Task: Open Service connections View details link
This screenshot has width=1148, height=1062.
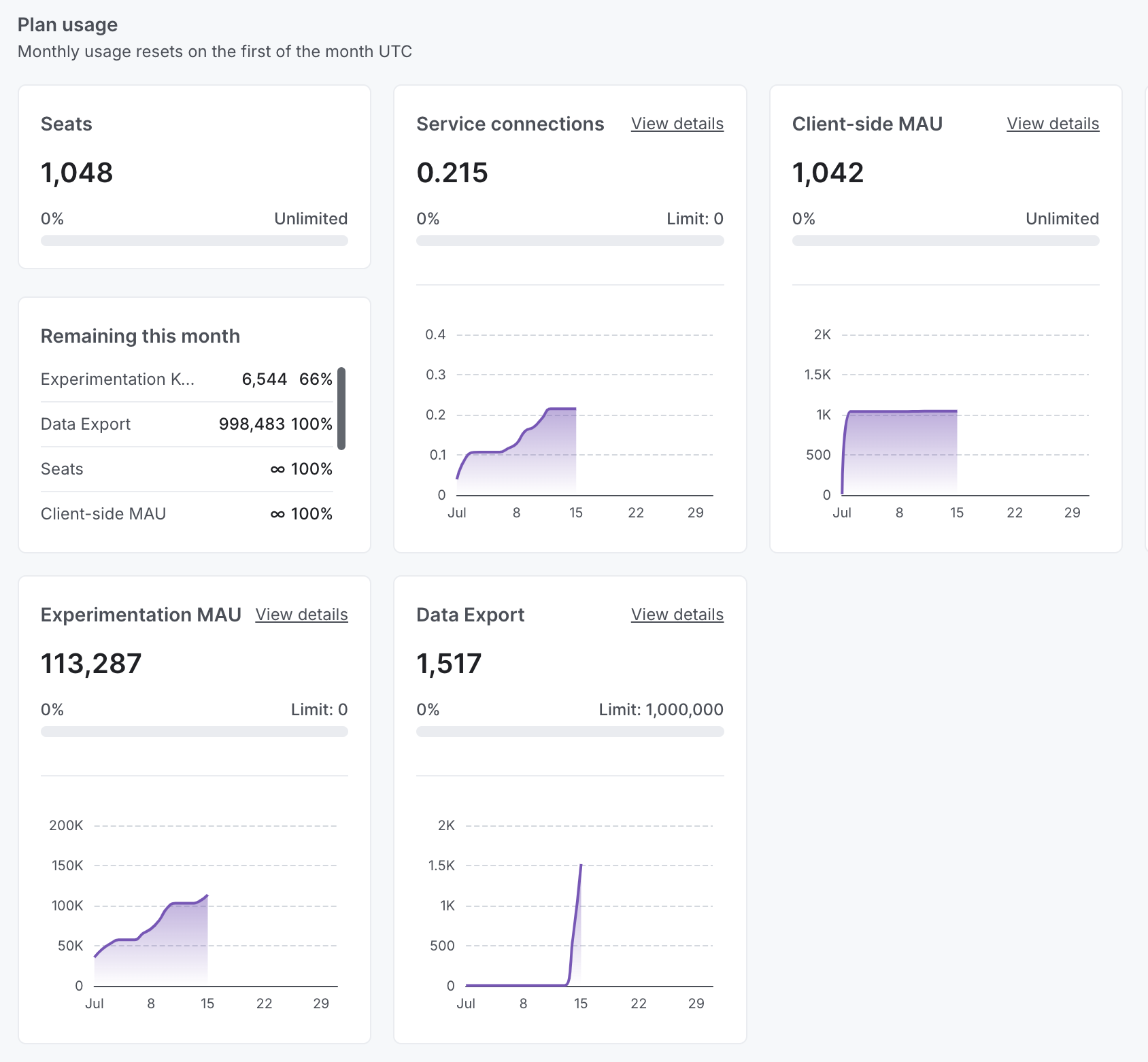Action: (x=677, y=124)
